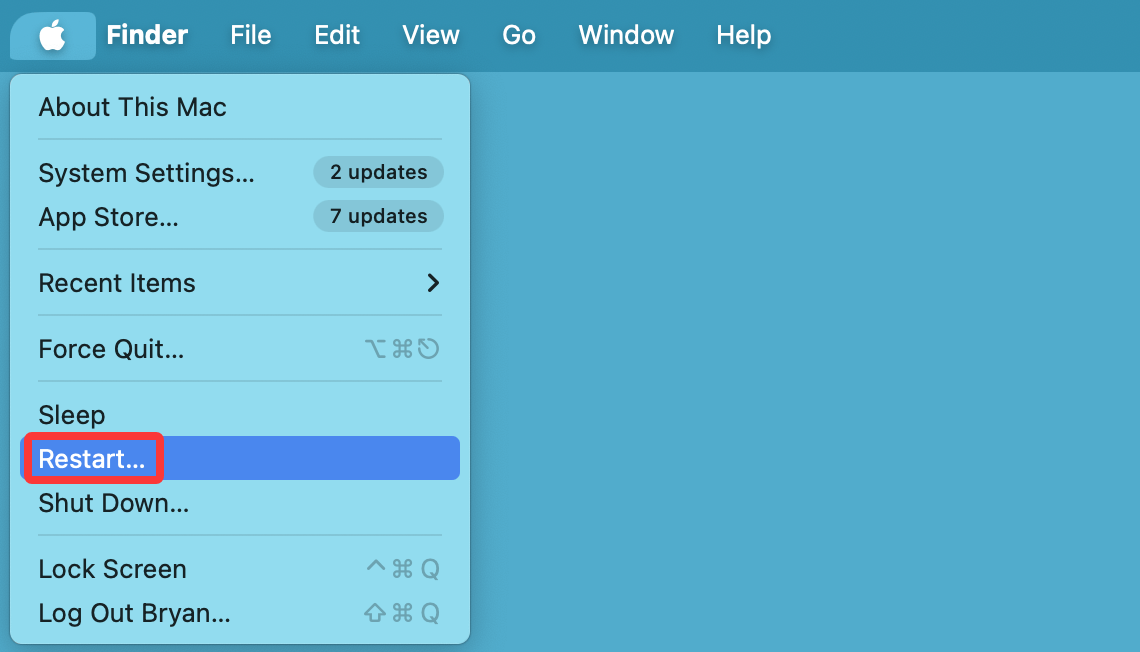Log Out Bryan from the session
Screen dimensions: 1140x652
coord(134,613)
